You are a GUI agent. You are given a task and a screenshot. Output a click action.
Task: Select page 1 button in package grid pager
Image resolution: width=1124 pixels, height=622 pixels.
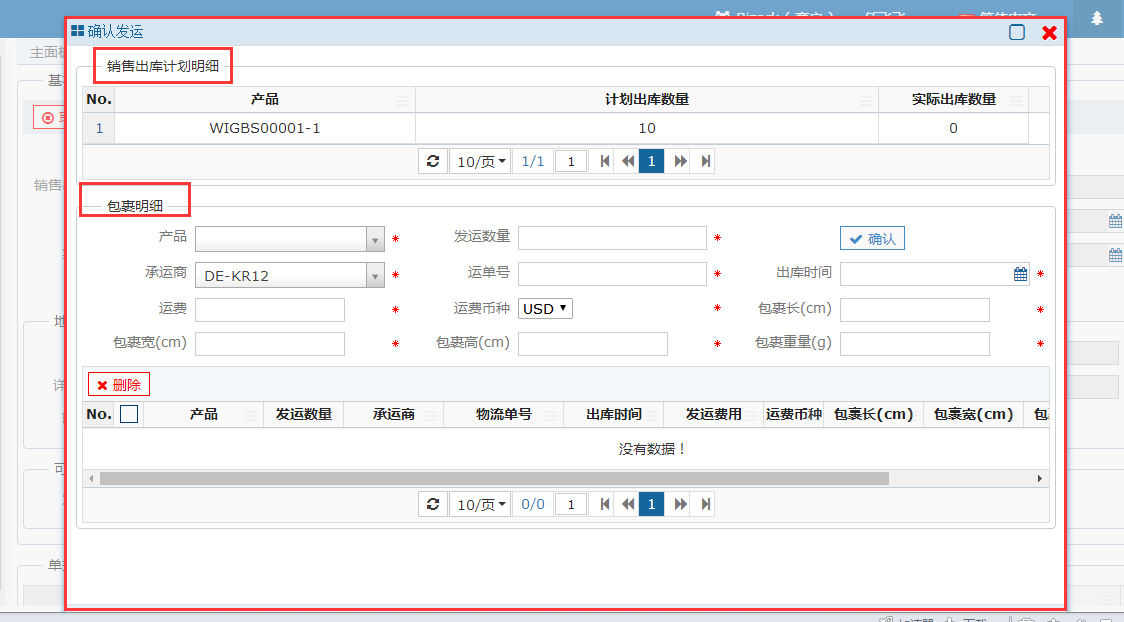pyautogui.click(x=652, y=504)
